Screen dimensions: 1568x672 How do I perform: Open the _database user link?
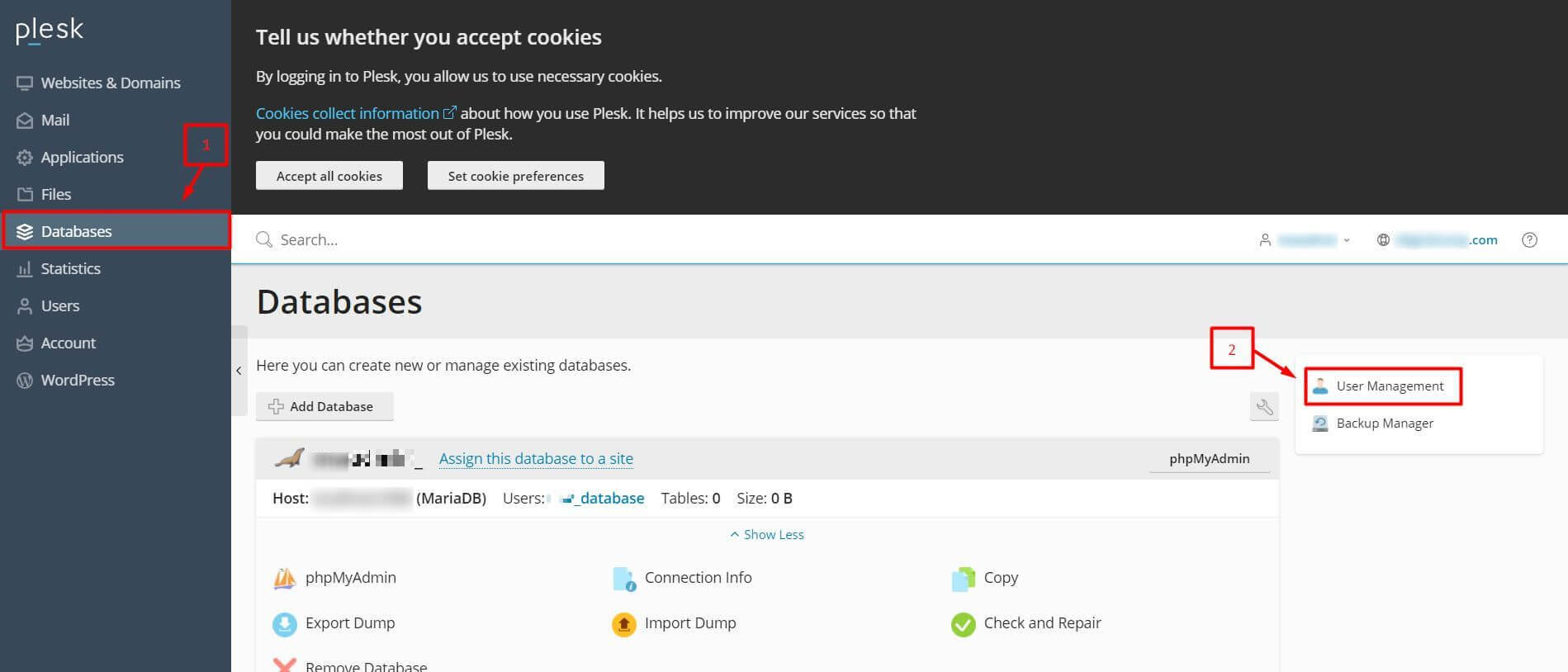[603, 498]
